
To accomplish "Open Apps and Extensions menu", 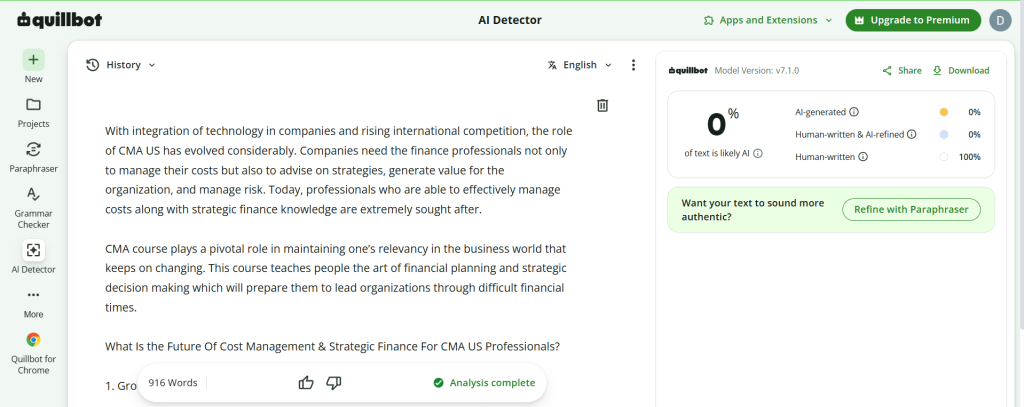I will 768,20.
